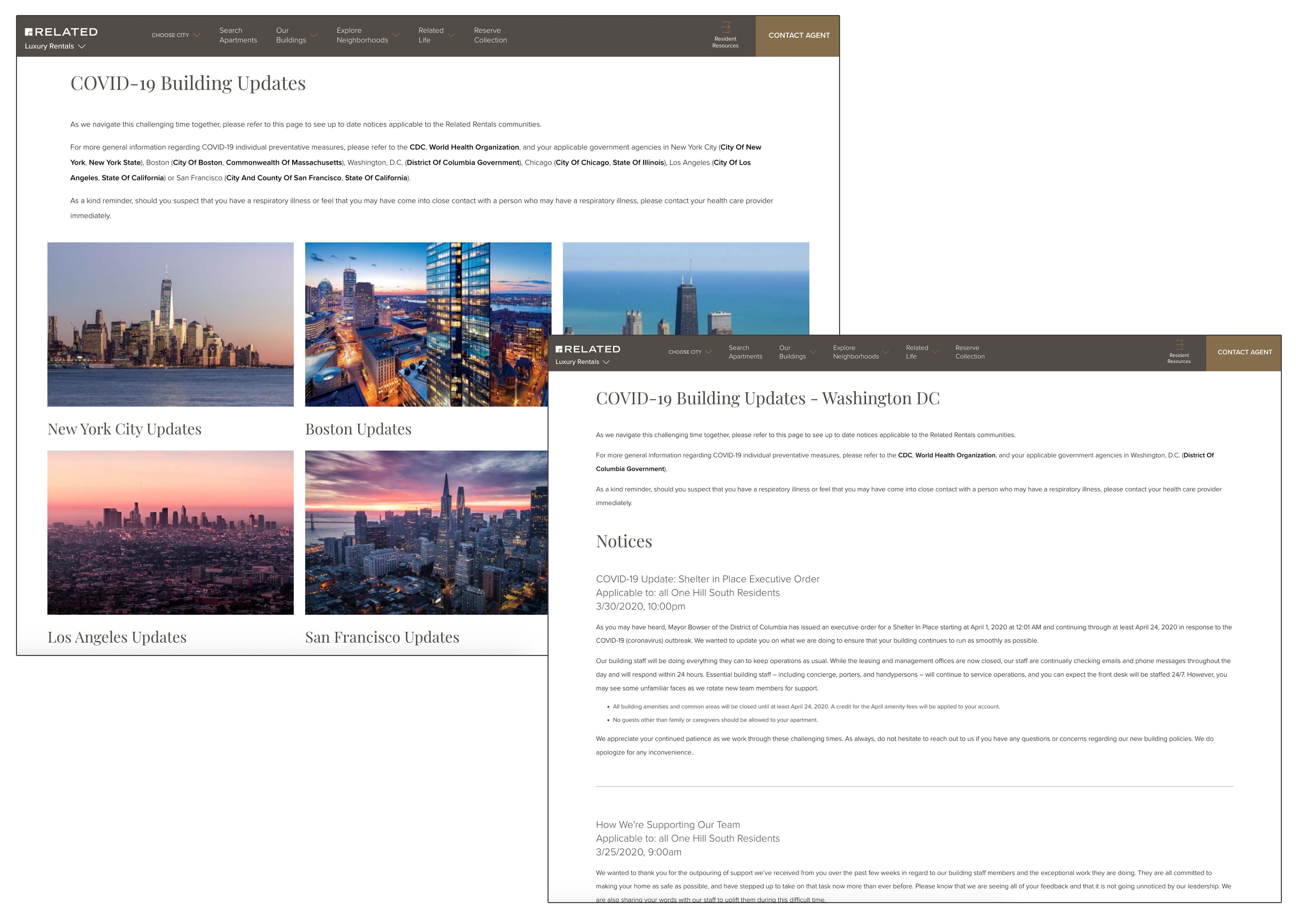The image size is (1306, 924).
Task: Click the Los Angeles sunset photo
Action: tap(171, 533)
